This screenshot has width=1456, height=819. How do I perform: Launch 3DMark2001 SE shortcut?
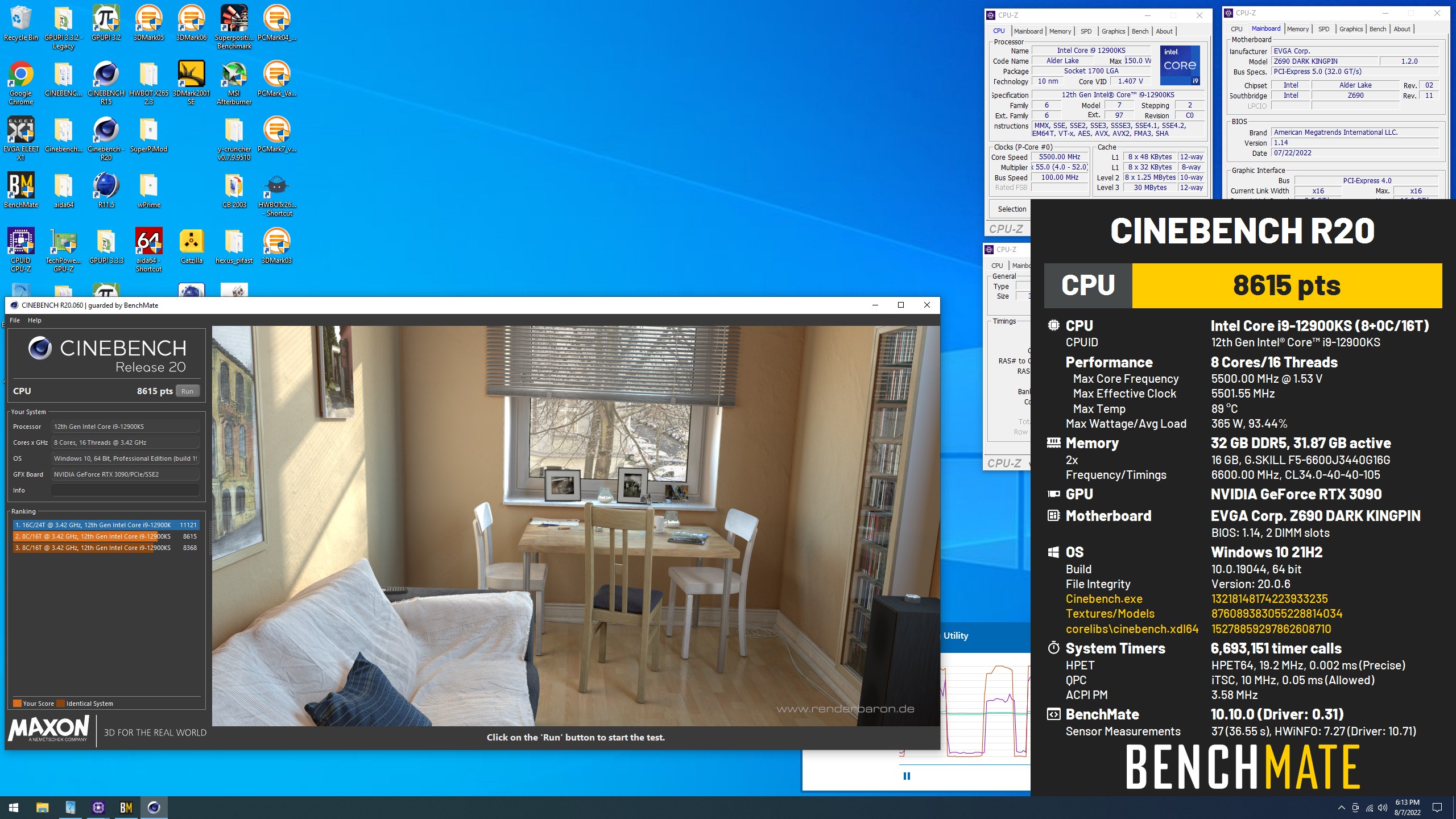191,83
